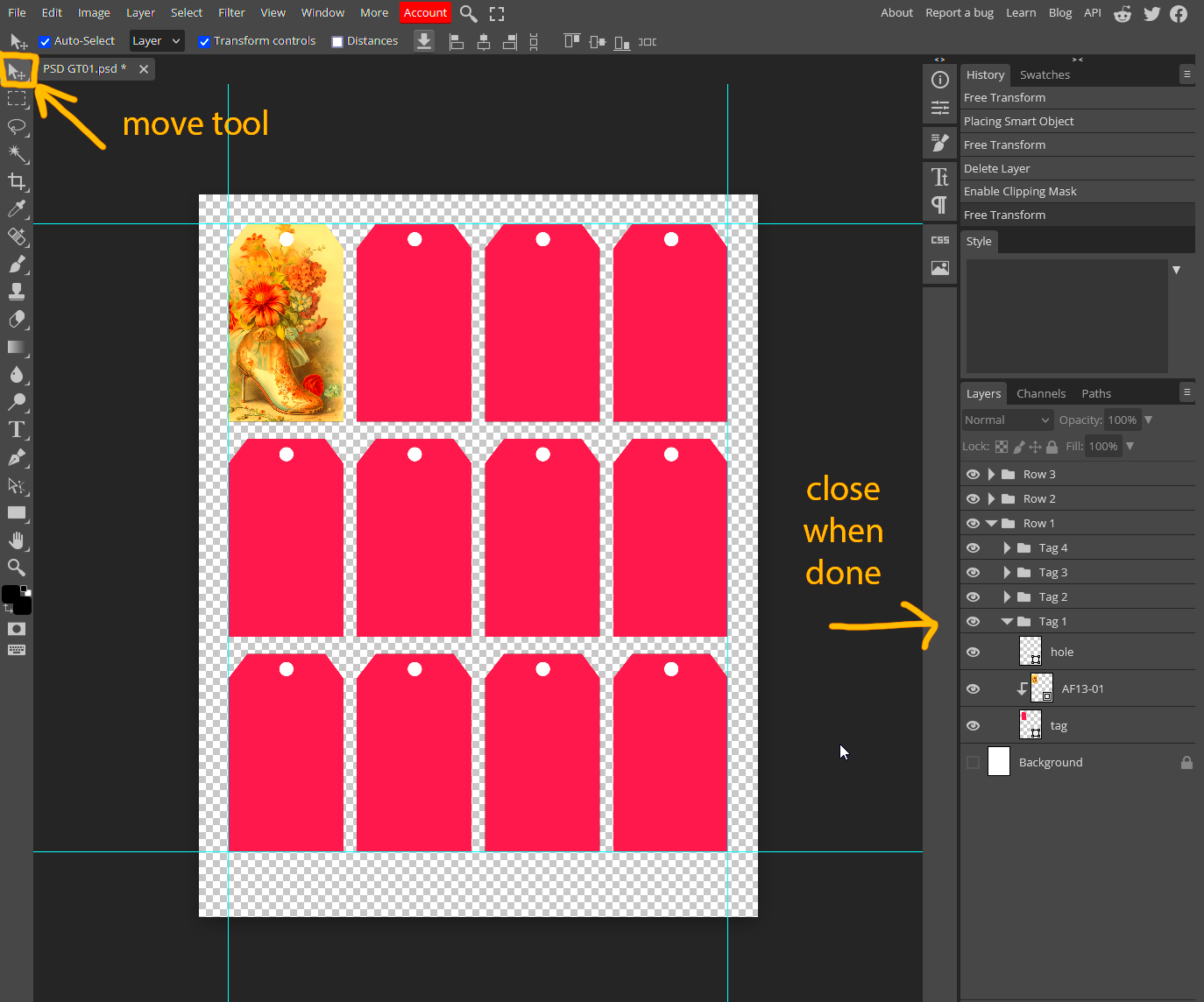
Task: Collapse the Row 1 folder
Action: click(x=991, y=523)
